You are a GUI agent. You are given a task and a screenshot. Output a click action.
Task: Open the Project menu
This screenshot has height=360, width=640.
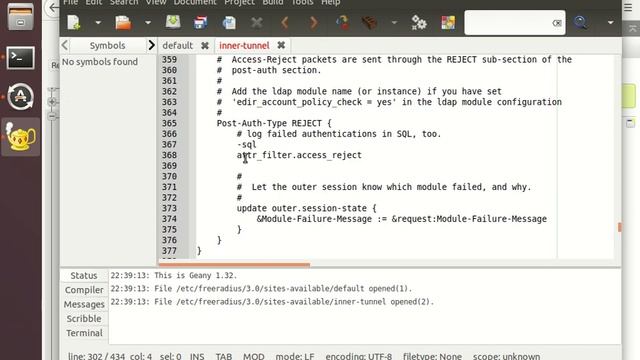239,2
